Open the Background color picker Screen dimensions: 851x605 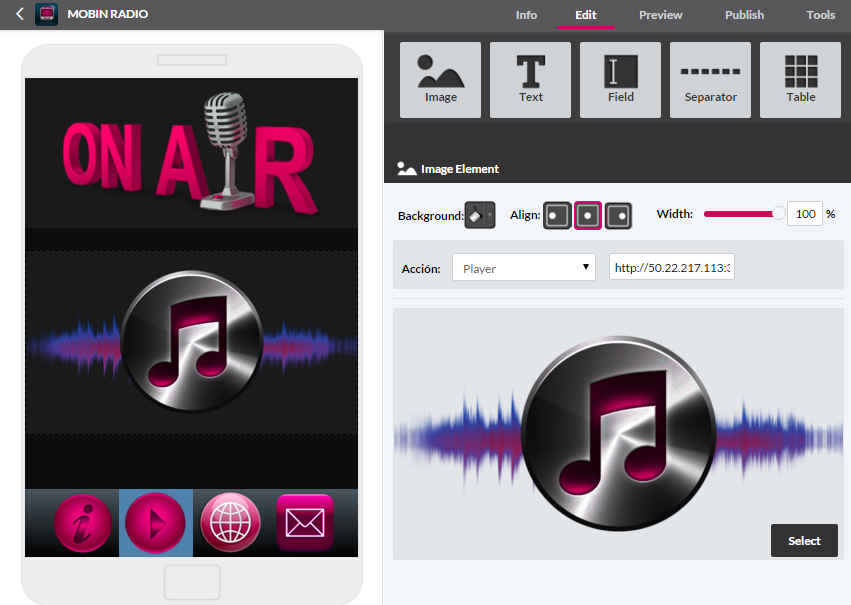coord(480,215)
